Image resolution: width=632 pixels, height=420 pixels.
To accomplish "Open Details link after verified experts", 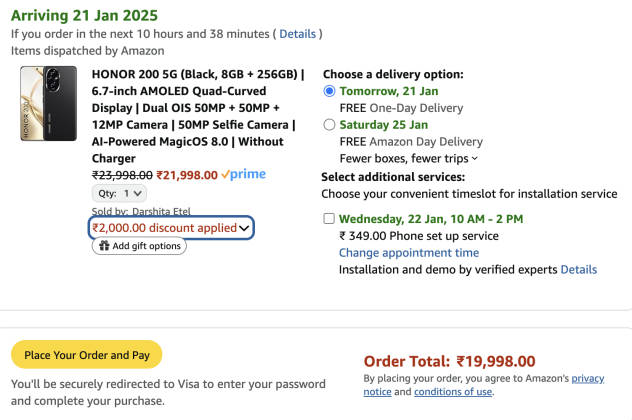I will click(578, 270).
